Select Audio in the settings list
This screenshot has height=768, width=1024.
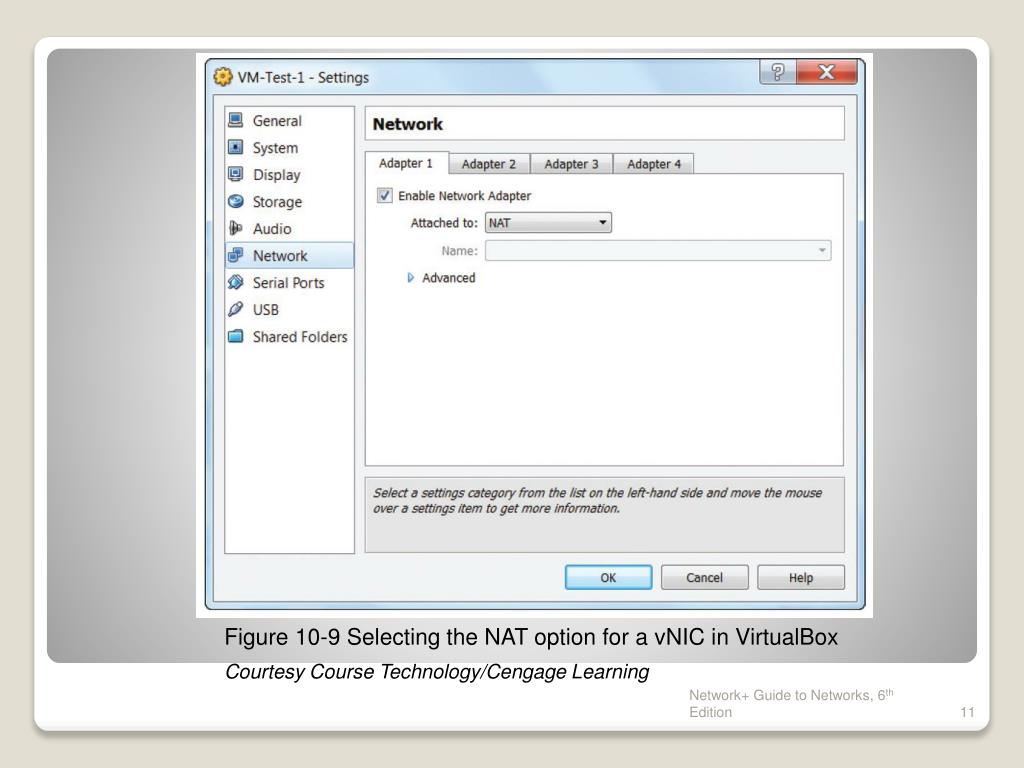coord(289,229)
